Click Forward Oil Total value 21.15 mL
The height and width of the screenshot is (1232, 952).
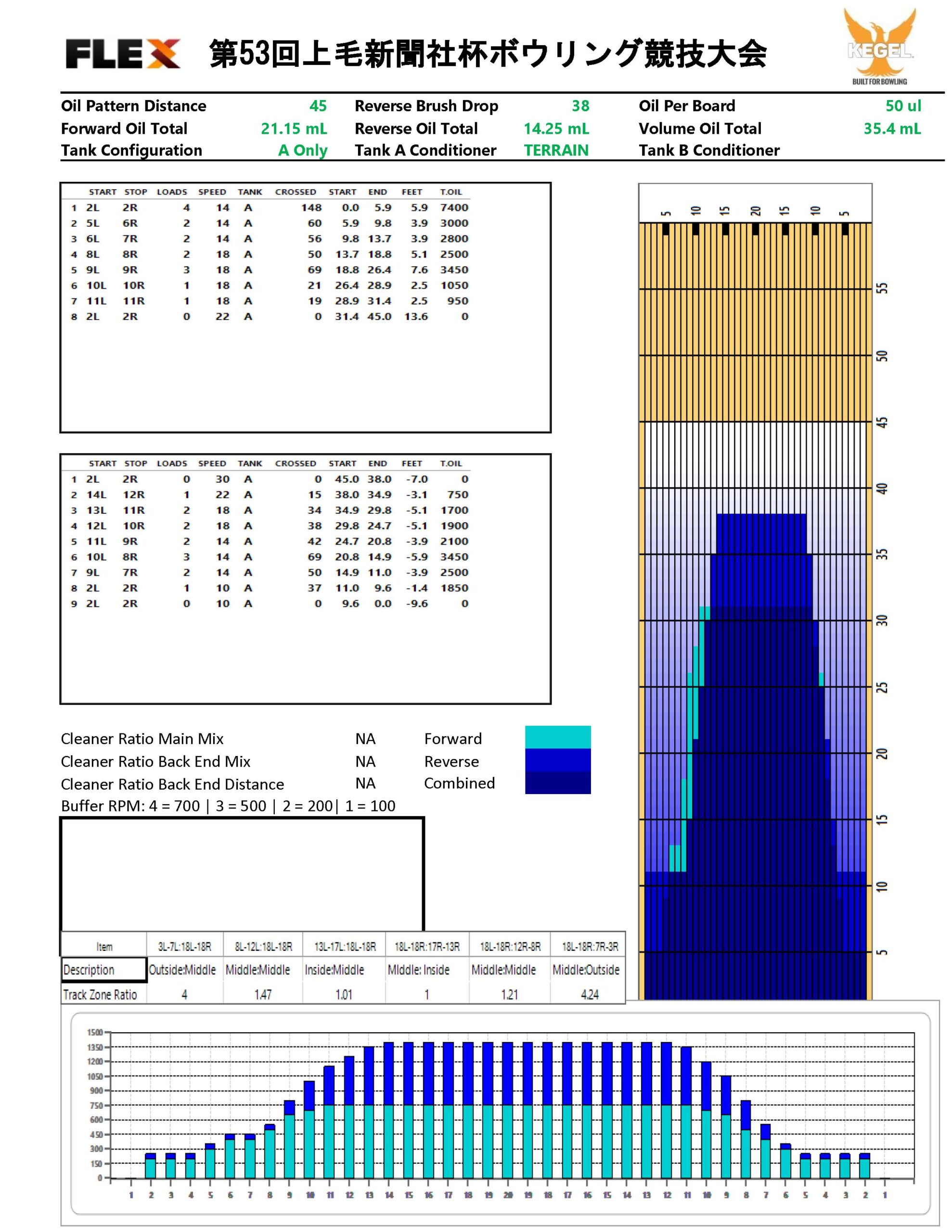click(294, 128)
